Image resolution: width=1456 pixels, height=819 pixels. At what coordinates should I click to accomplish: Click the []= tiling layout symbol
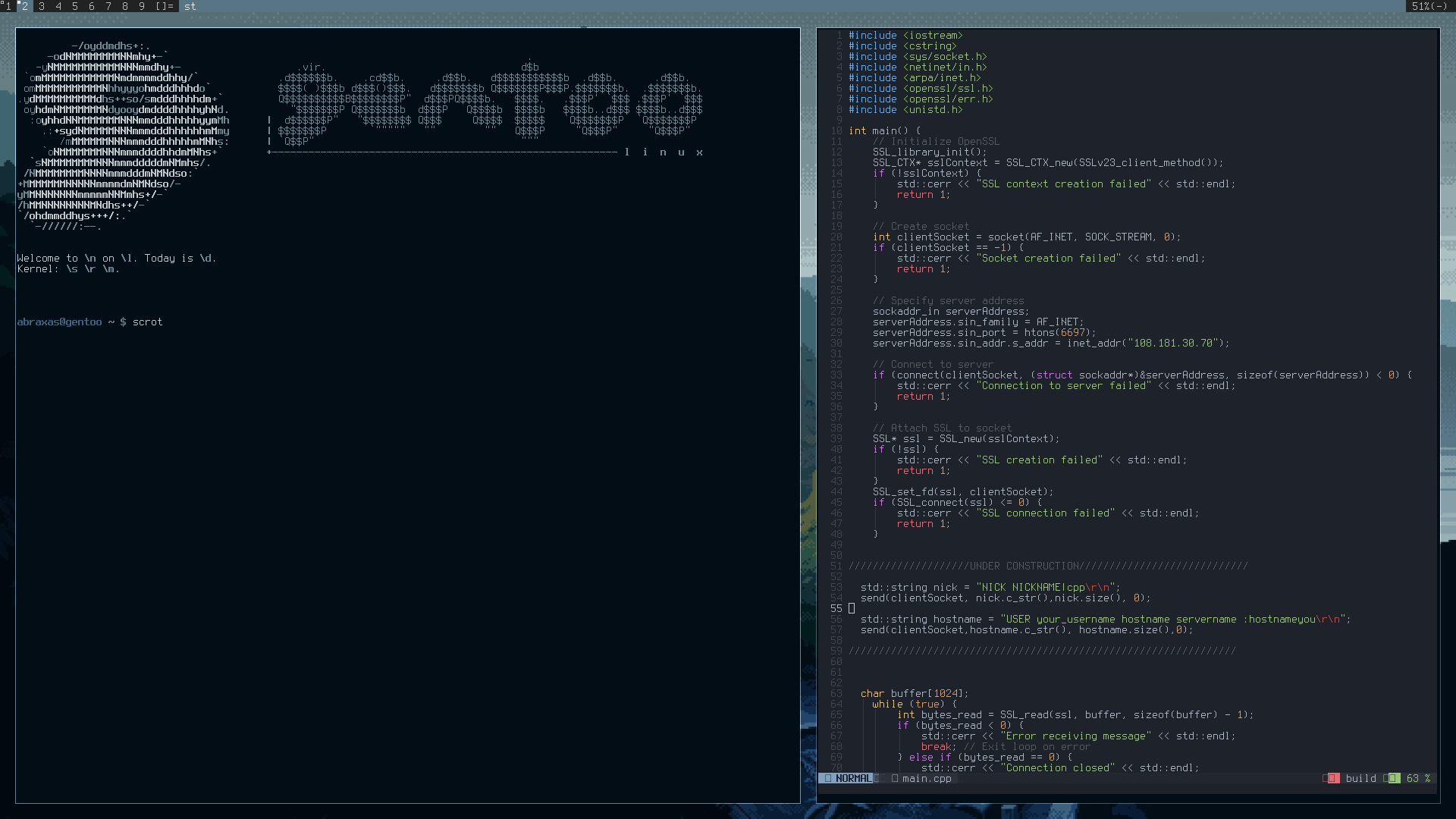(165, 6)
